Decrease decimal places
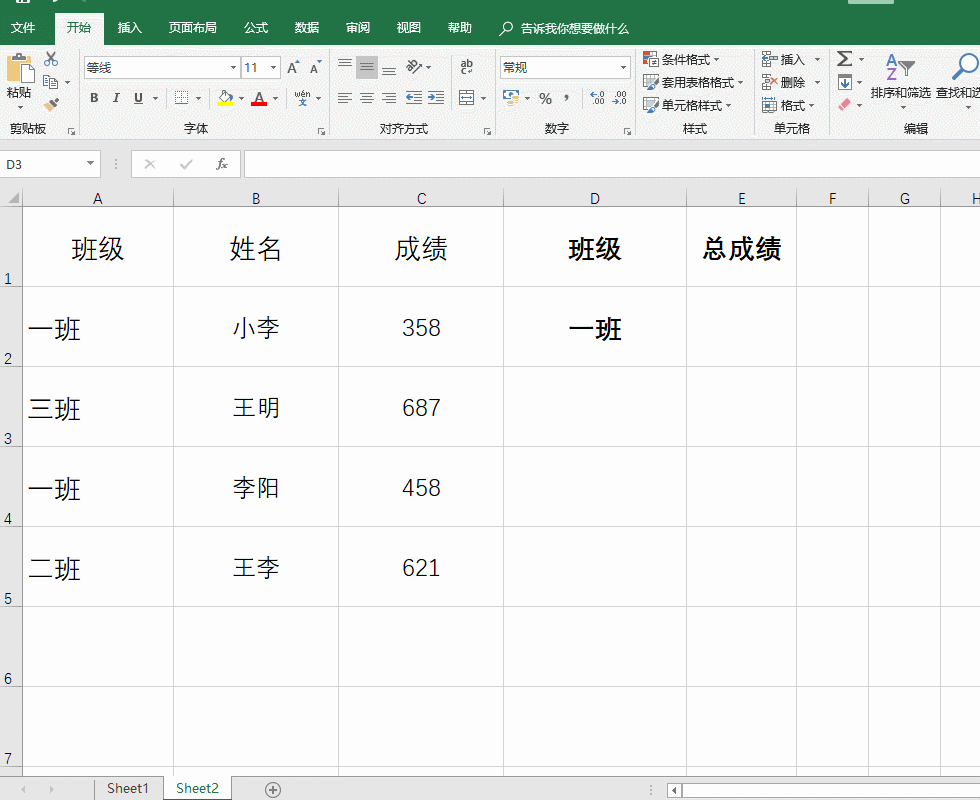This screenshot has height=800, width=980. [620, 98]
